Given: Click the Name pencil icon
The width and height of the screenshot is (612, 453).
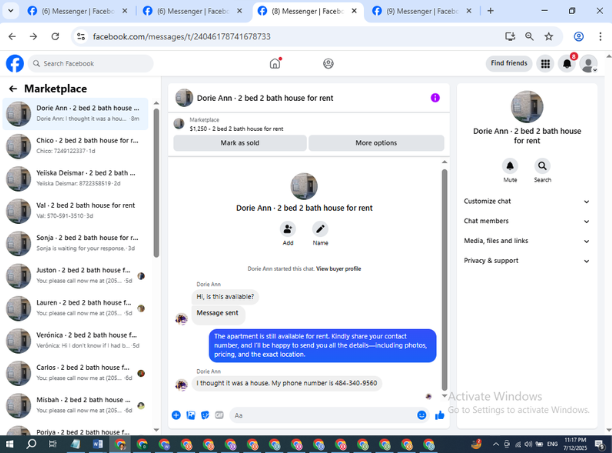Looking at the screenshot, I should (320, 229).
